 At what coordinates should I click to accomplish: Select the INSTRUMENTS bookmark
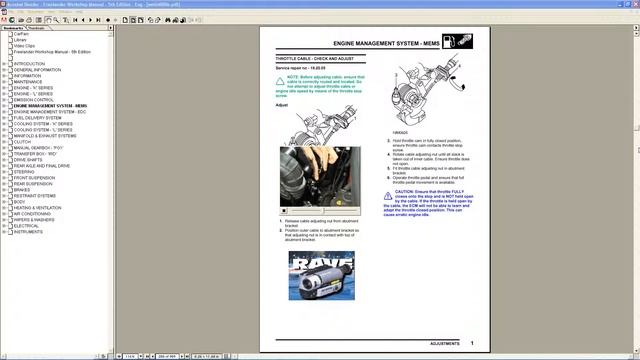(28, 232)
